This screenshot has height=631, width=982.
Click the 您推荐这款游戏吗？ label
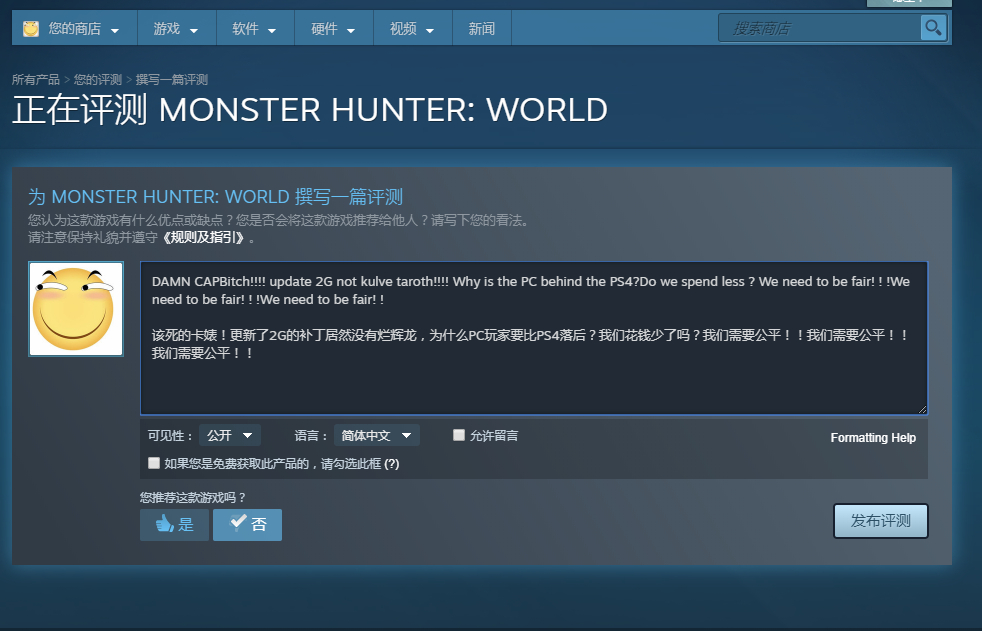193,498
